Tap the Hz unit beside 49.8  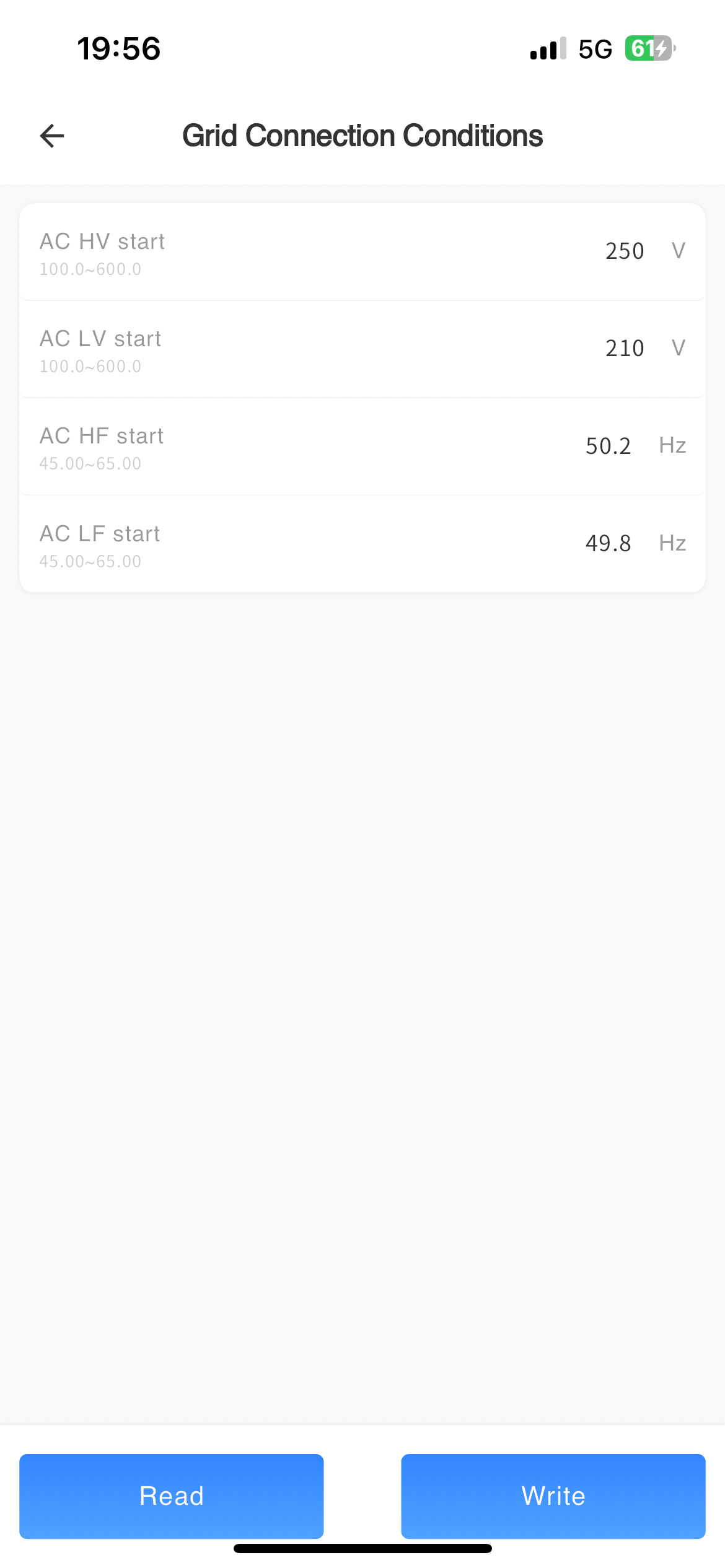[672, 543]
